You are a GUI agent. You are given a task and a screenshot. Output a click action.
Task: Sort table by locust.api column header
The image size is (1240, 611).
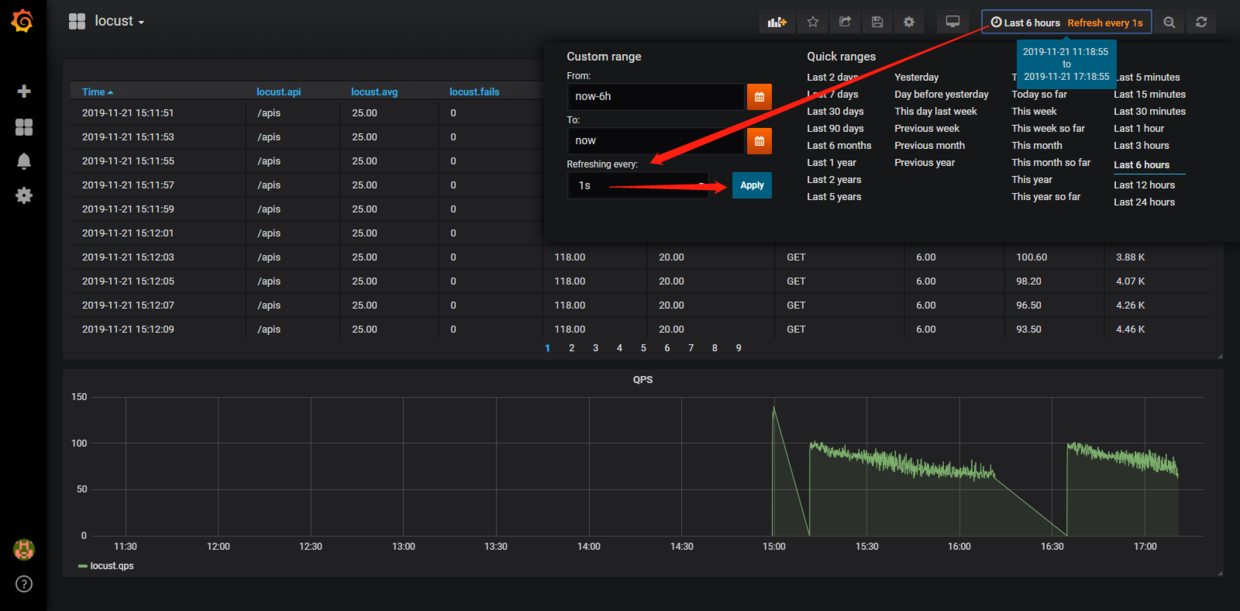coord(279,92)
